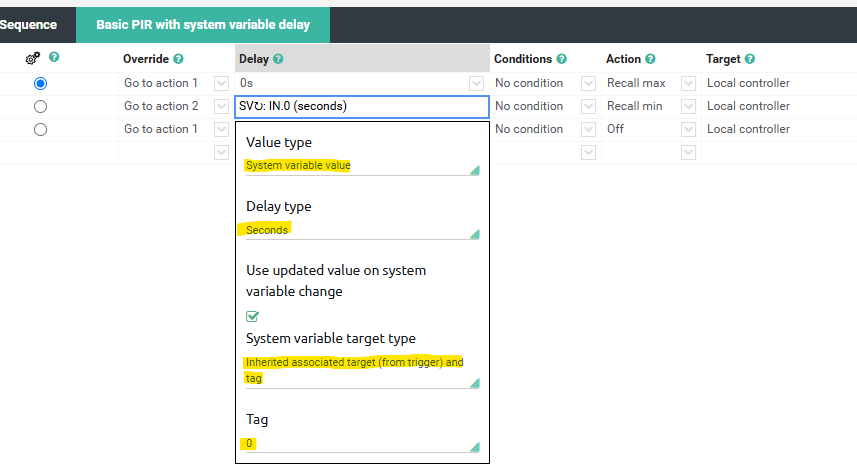This screenshot has width=857, height=475.
Task: Open the Target column help icon
Action: (x=750, y=59)
